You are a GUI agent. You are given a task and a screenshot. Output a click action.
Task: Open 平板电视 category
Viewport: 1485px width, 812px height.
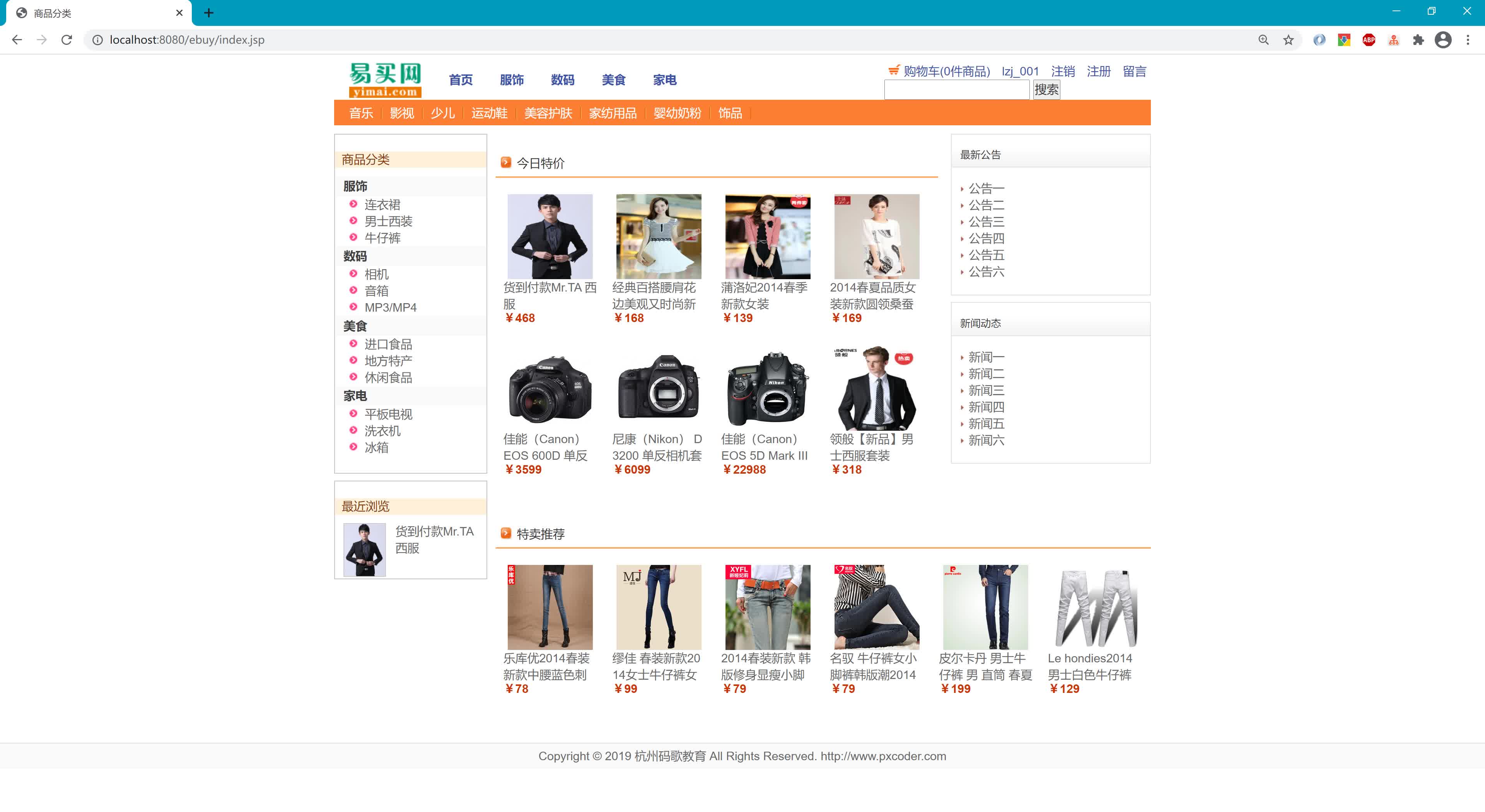pos(388,415)
